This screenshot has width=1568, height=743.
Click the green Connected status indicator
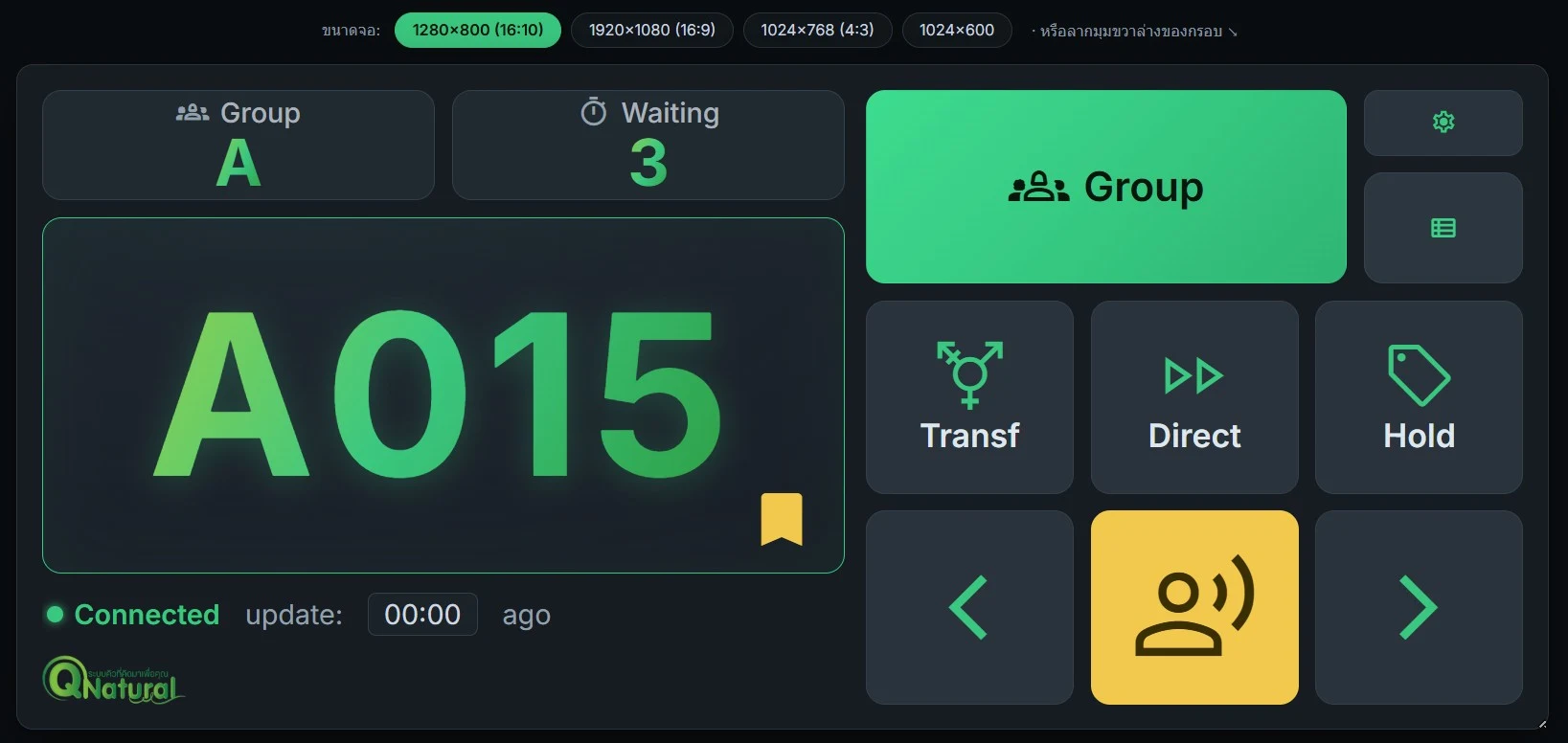(x=133, y=615)
